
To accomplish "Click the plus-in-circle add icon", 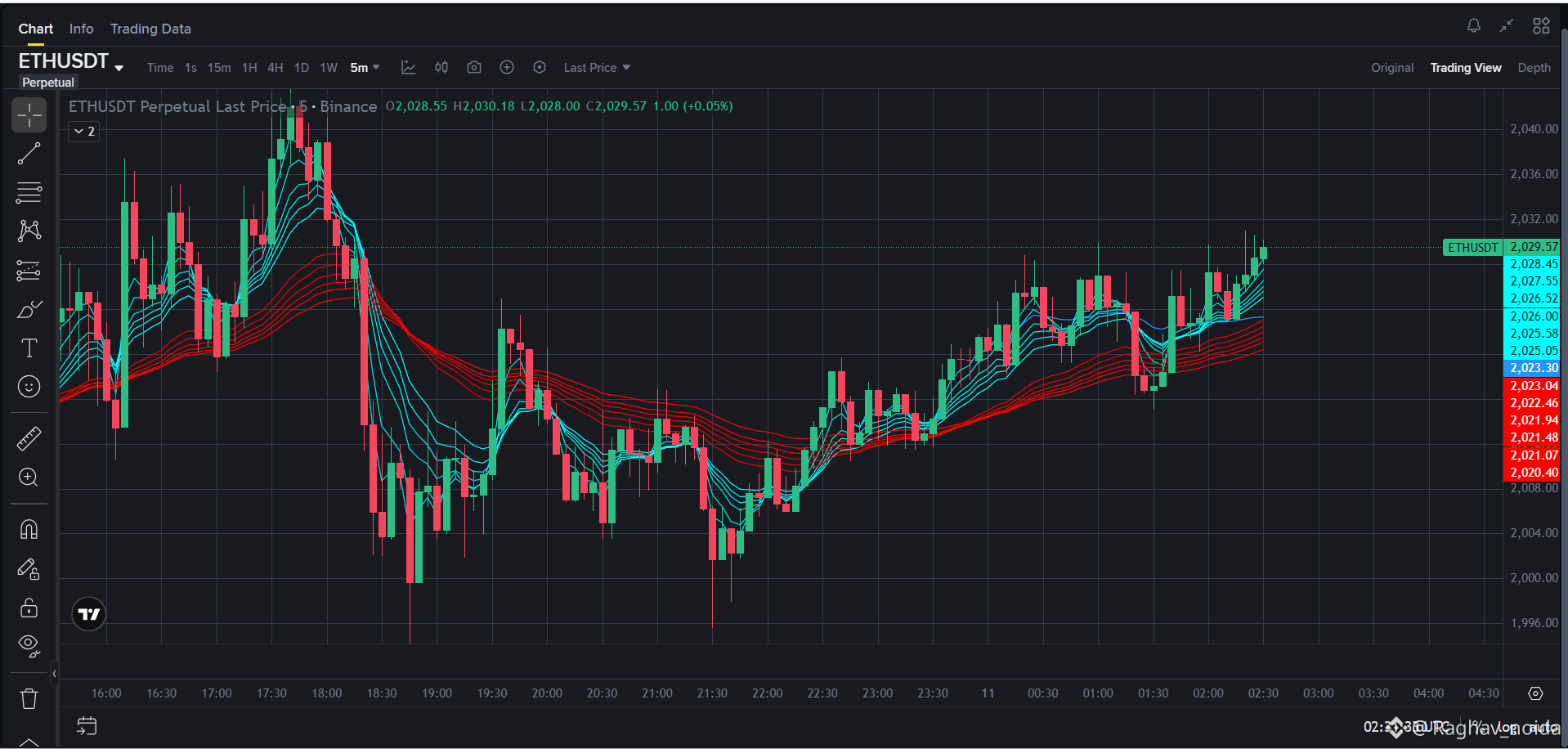I will [x=507, y=68].
